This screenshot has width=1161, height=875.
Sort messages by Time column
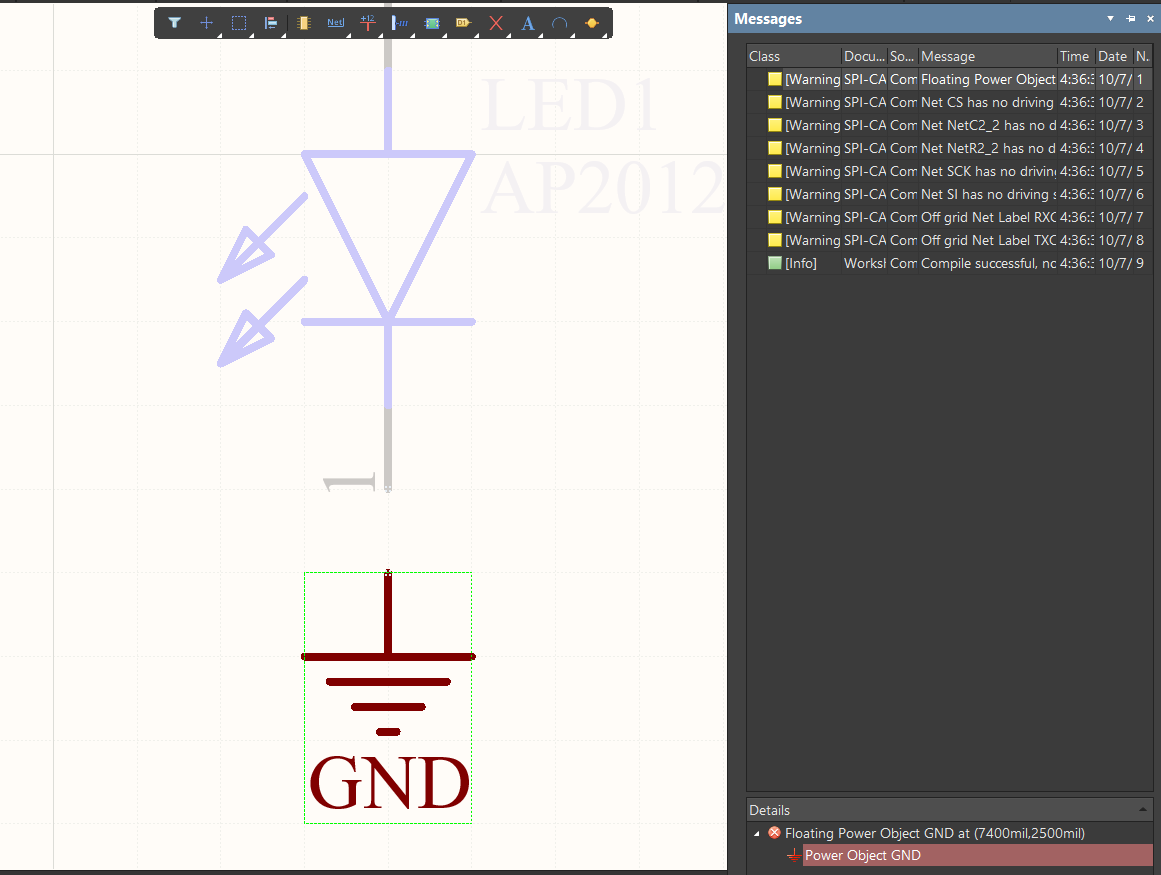click(1075, 56)
